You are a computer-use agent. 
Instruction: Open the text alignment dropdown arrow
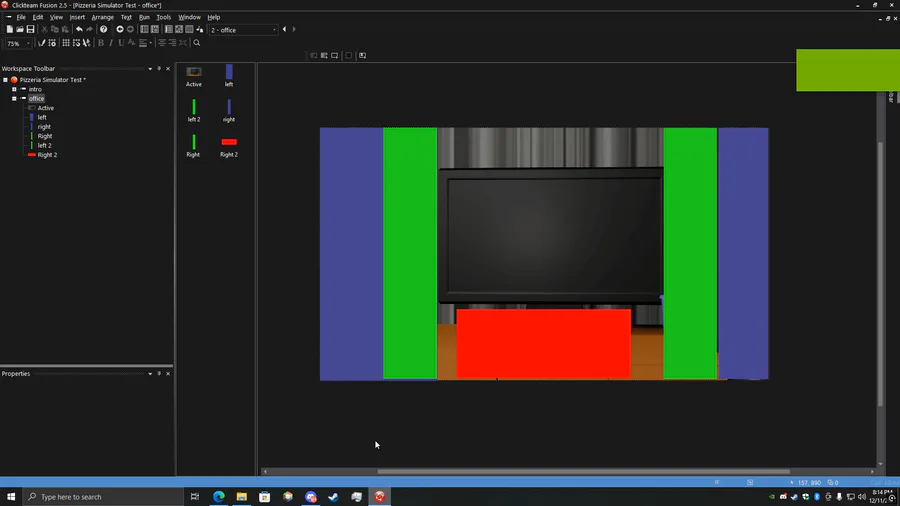151,43
